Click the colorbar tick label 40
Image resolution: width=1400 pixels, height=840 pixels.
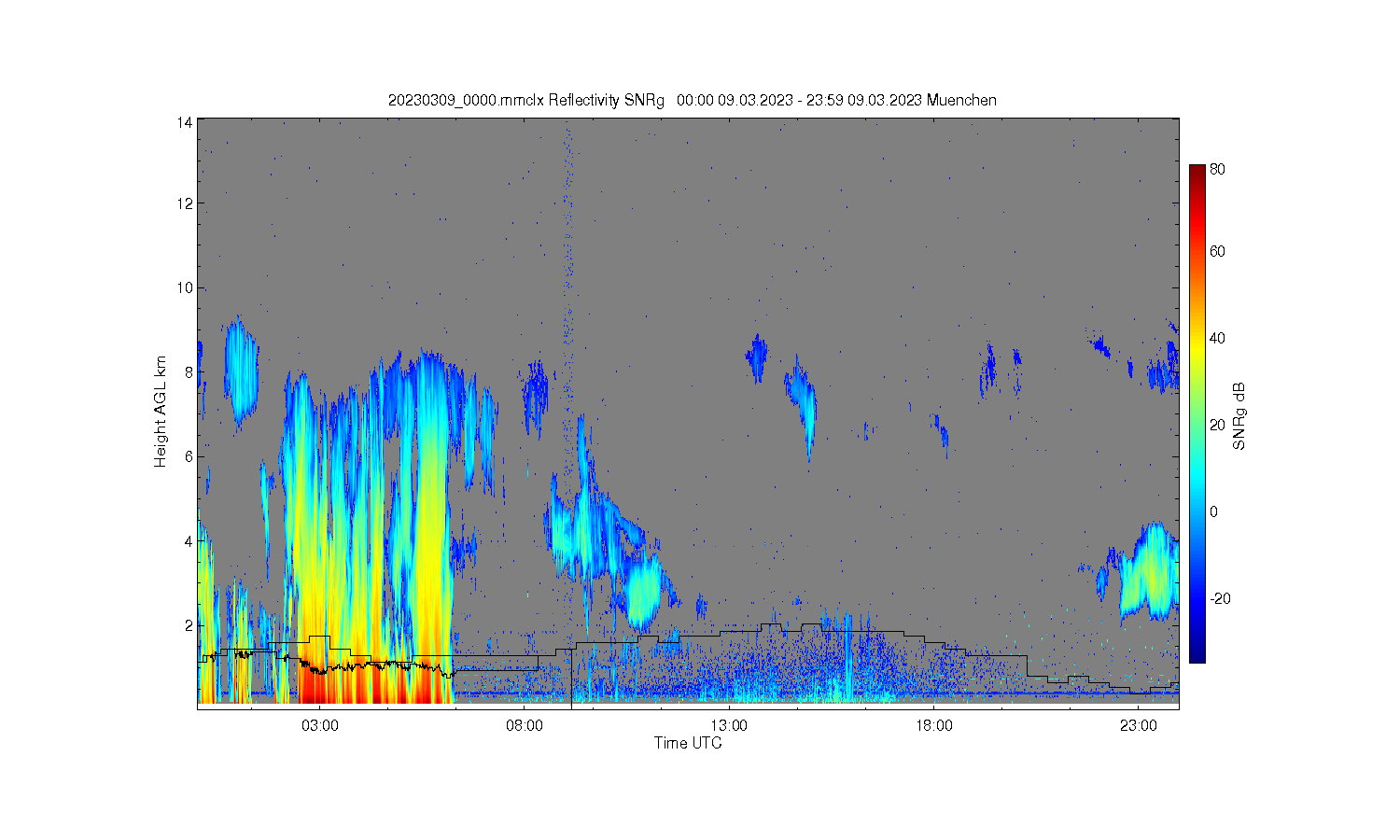[x=1217, y=338]
